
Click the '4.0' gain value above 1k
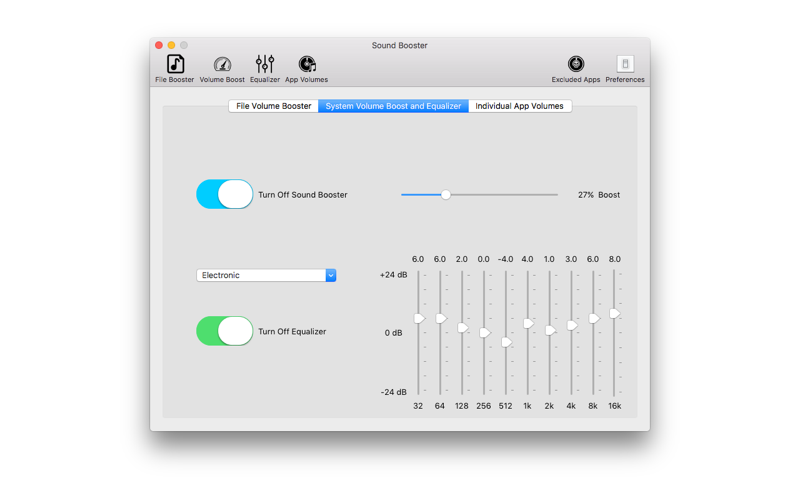528,259
